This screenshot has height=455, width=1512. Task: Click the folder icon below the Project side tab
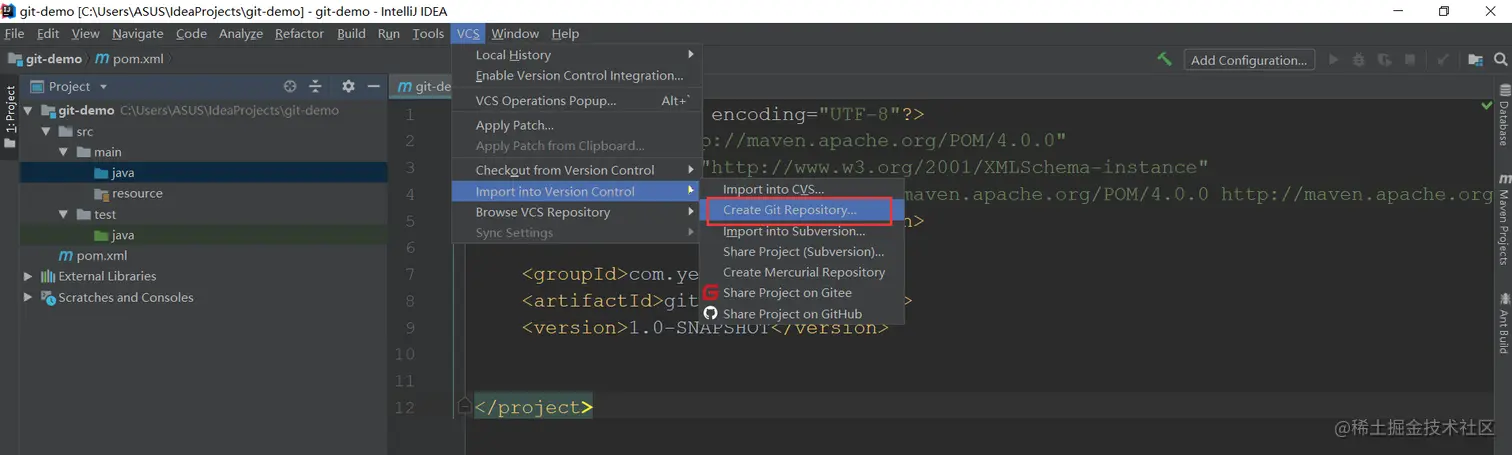10,143
